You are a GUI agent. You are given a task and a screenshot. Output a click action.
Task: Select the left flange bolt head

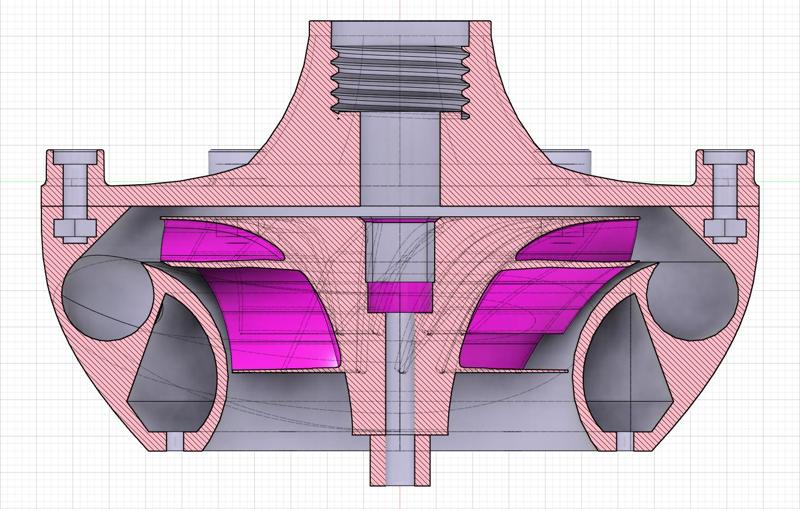pyautogui.click(x=76, y=158)
